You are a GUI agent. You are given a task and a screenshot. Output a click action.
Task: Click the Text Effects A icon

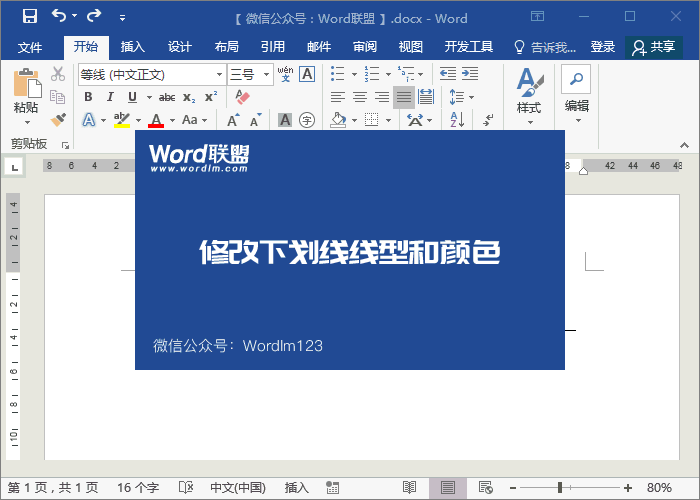89,120
